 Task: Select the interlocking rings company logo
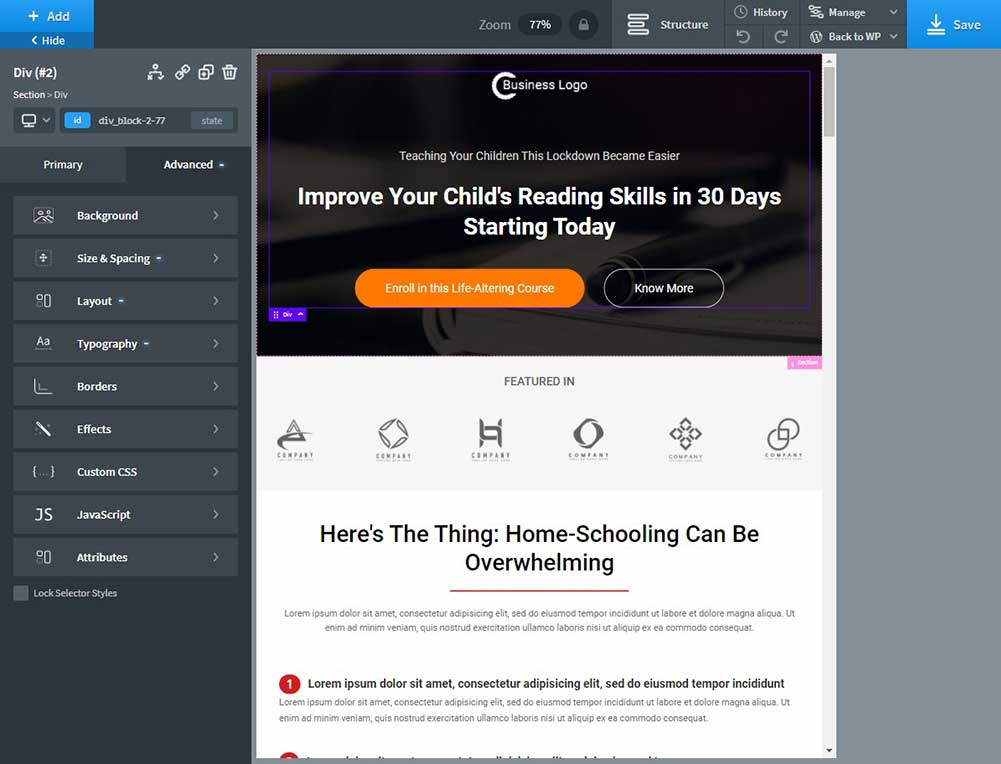click(783, 438)
